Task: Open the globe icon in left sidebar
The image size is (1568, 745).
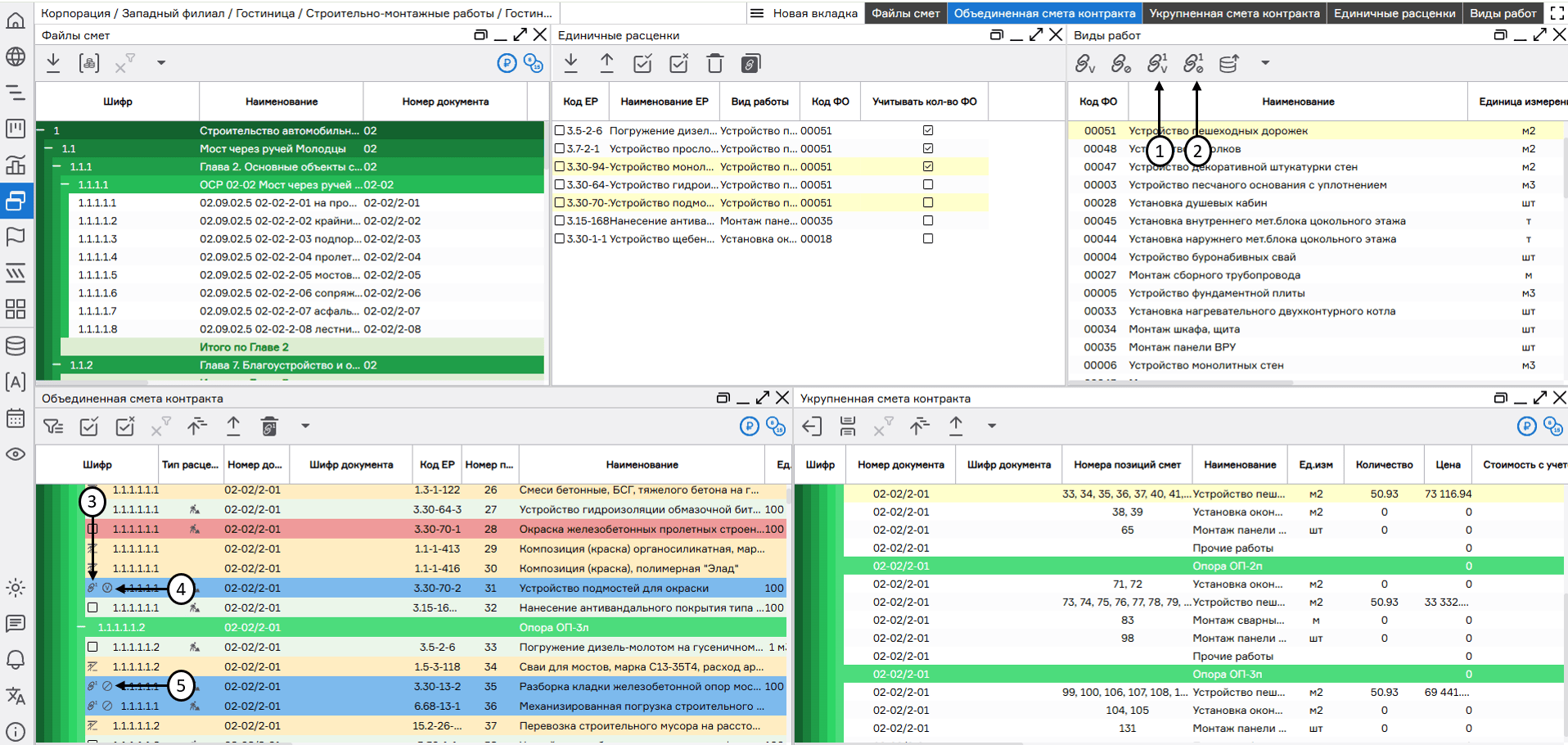Action: (16, 56)
